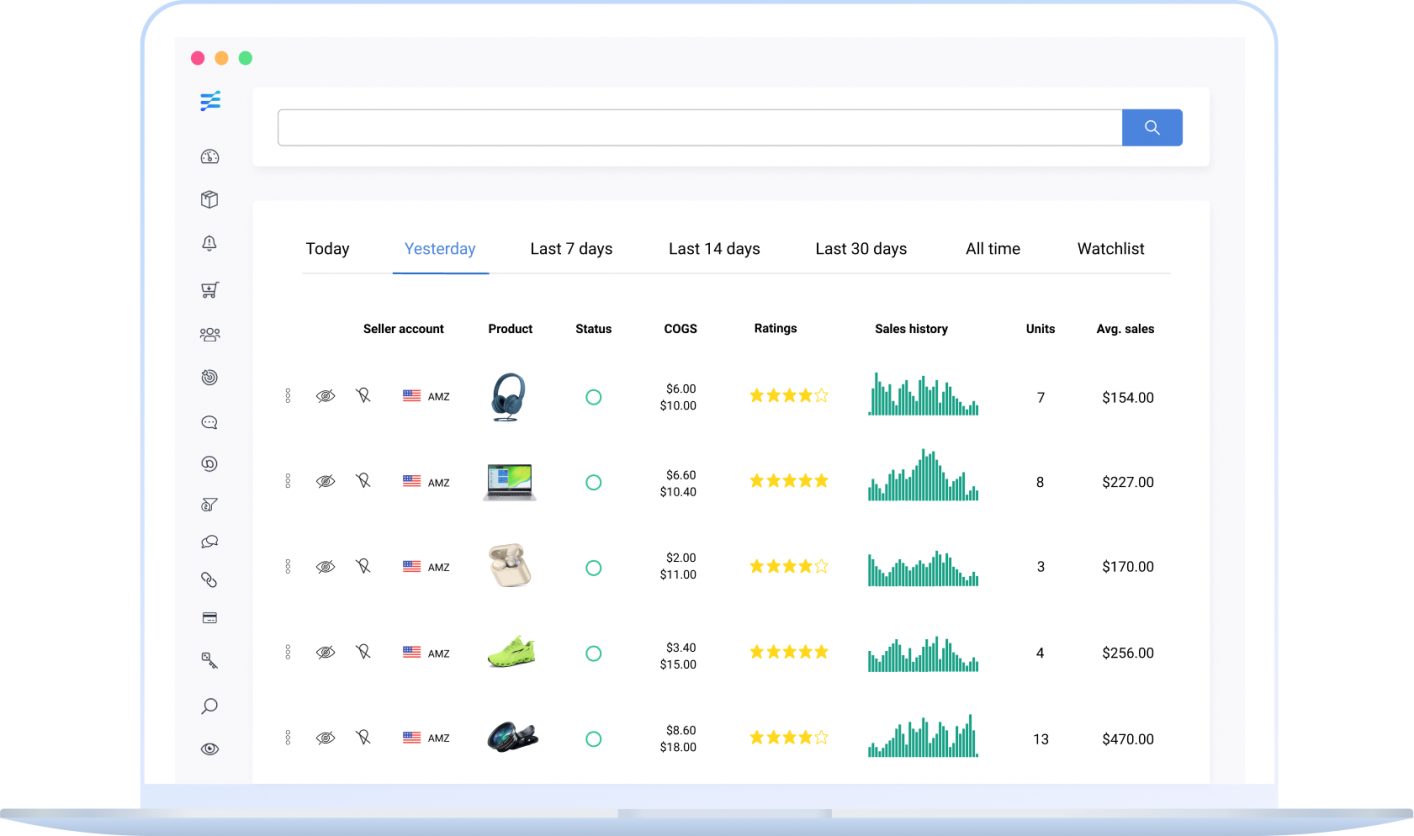
Task: Click the green status circle for headphones
Action: (593, 397)
